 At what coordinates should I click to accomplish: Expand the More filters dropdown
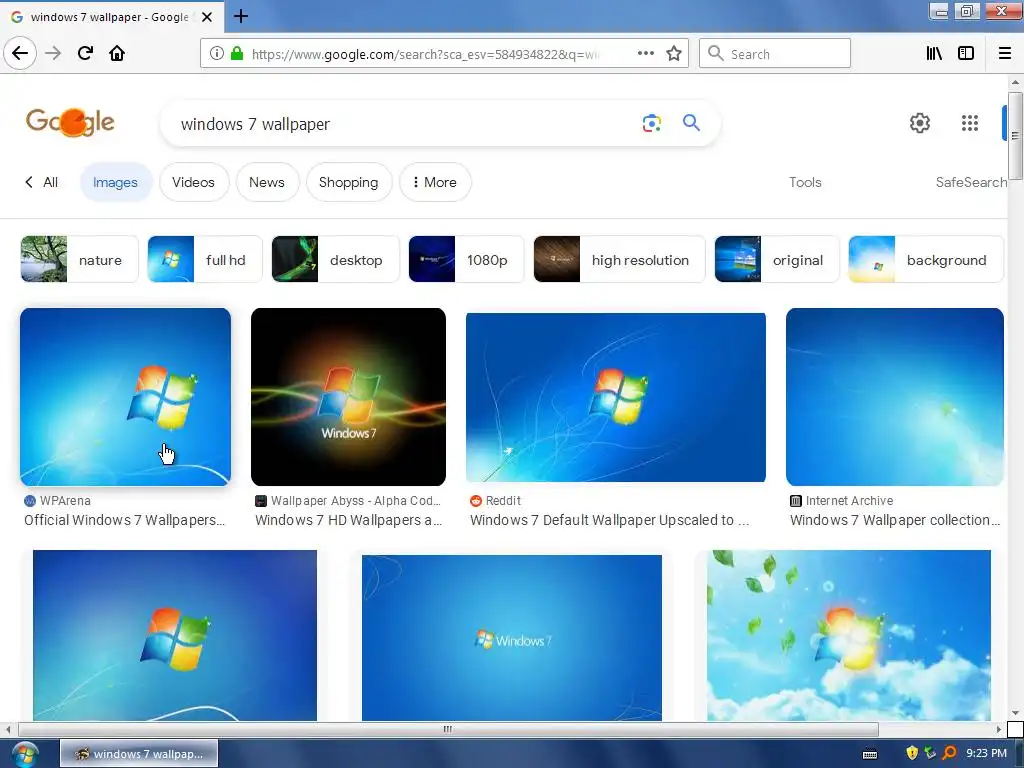434,182
